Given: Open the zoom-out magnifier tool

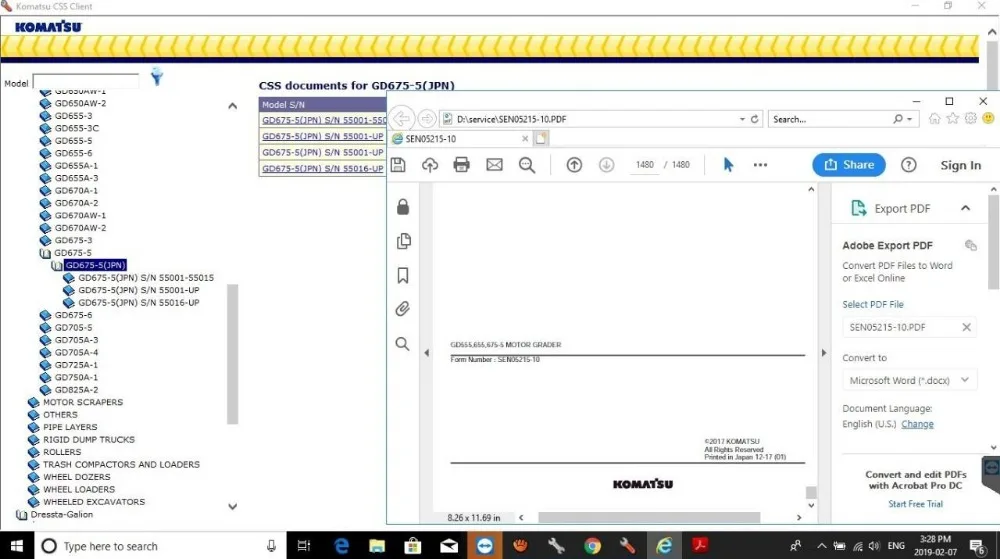Looking at the screenshot, I should click(527, 165).
